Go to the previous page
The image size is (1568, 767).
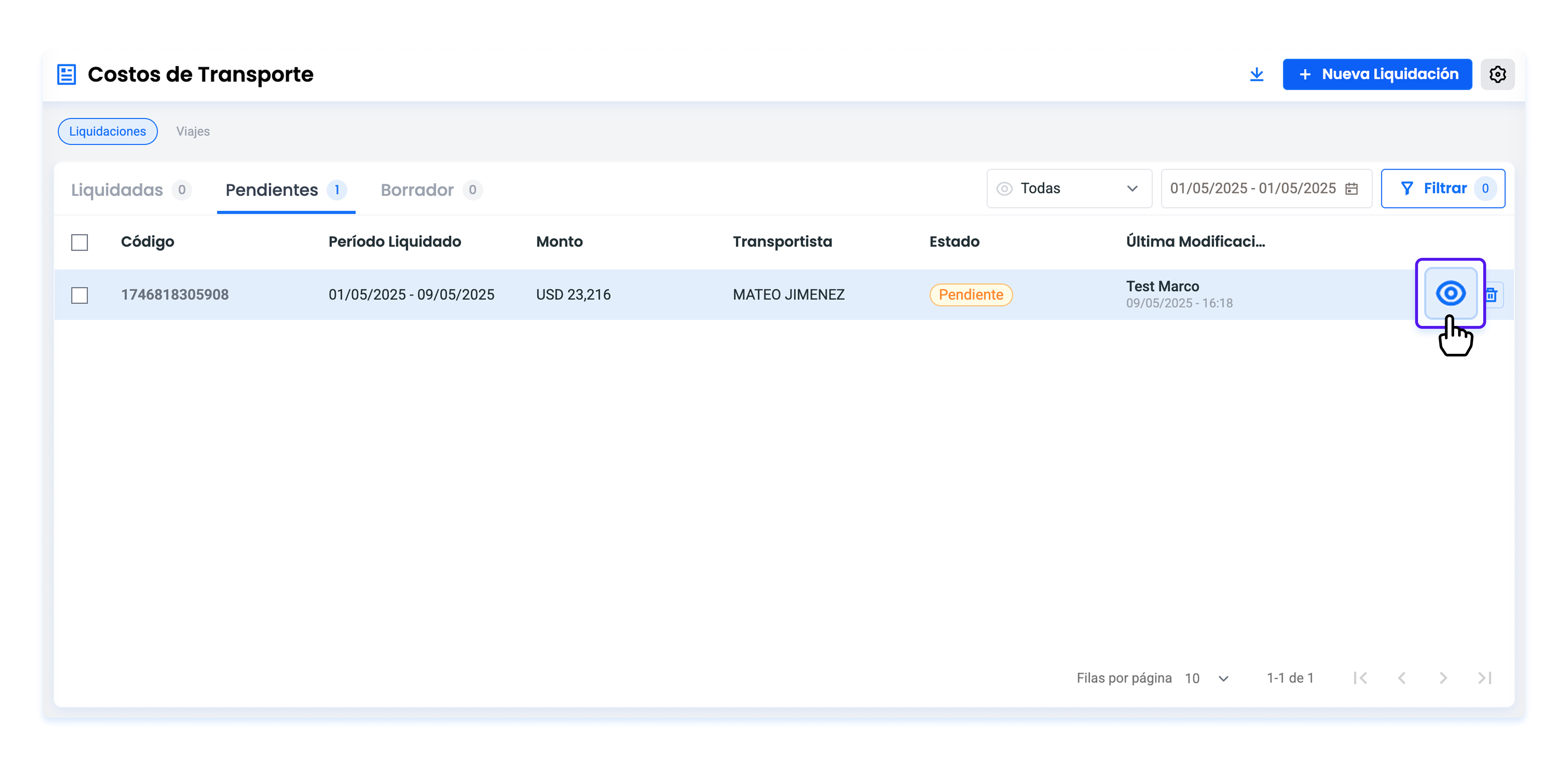click(x=1401, y=678)
